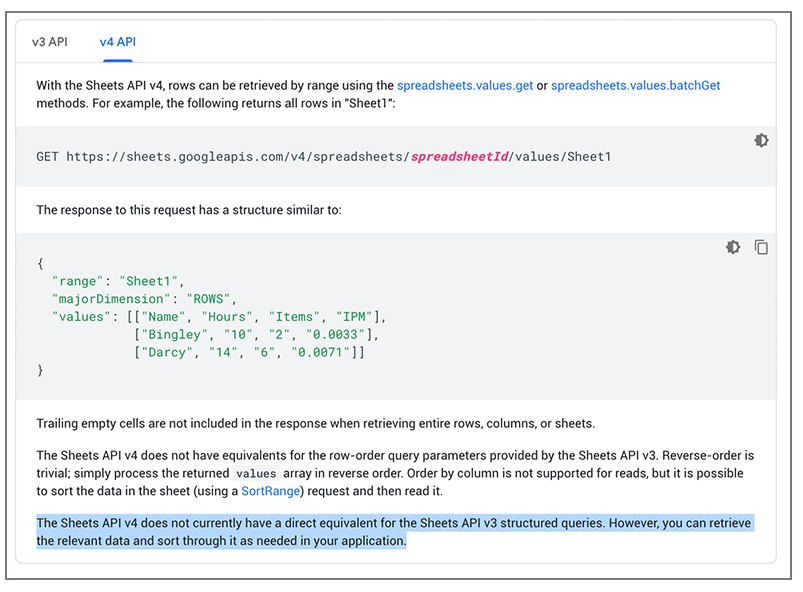Toggle dark theme on the GET request code block
Viewport: 803px width, 592px height.
coord(761,141)
